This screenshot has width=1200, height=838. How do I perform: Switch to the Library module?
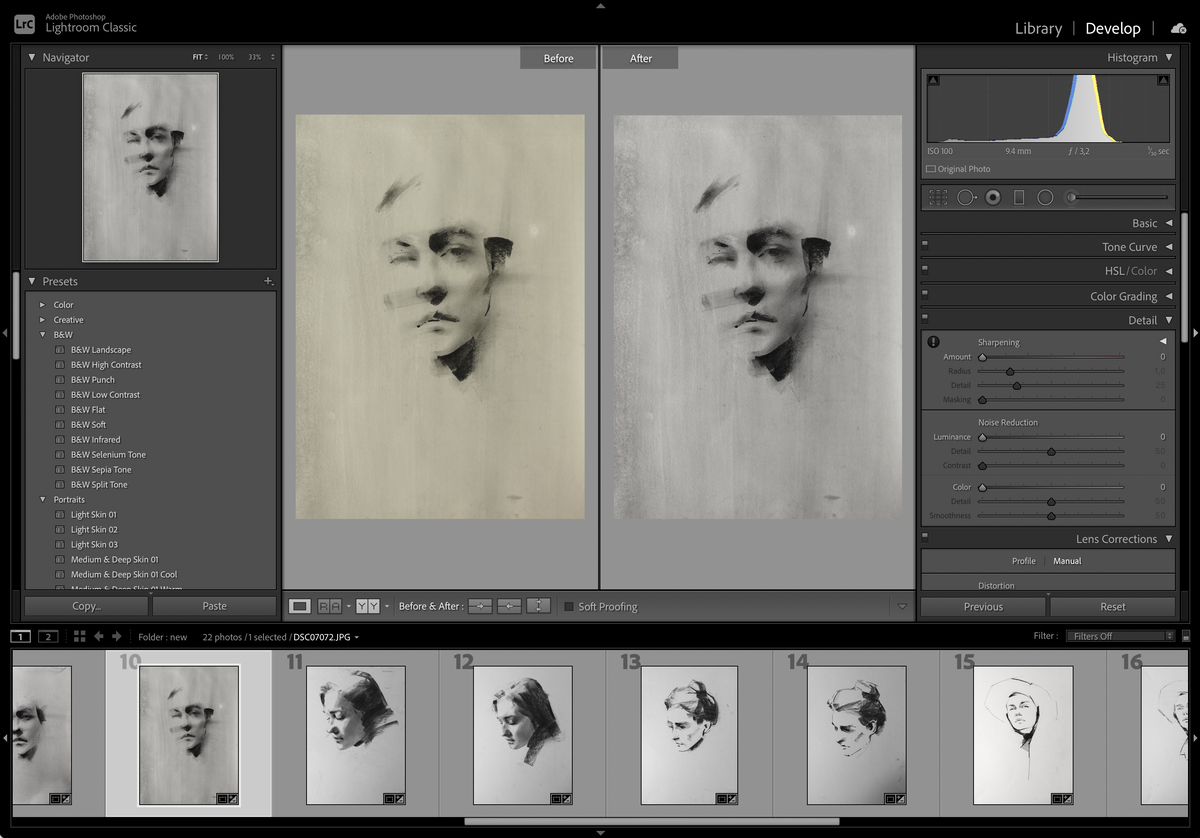point(1038,28)
